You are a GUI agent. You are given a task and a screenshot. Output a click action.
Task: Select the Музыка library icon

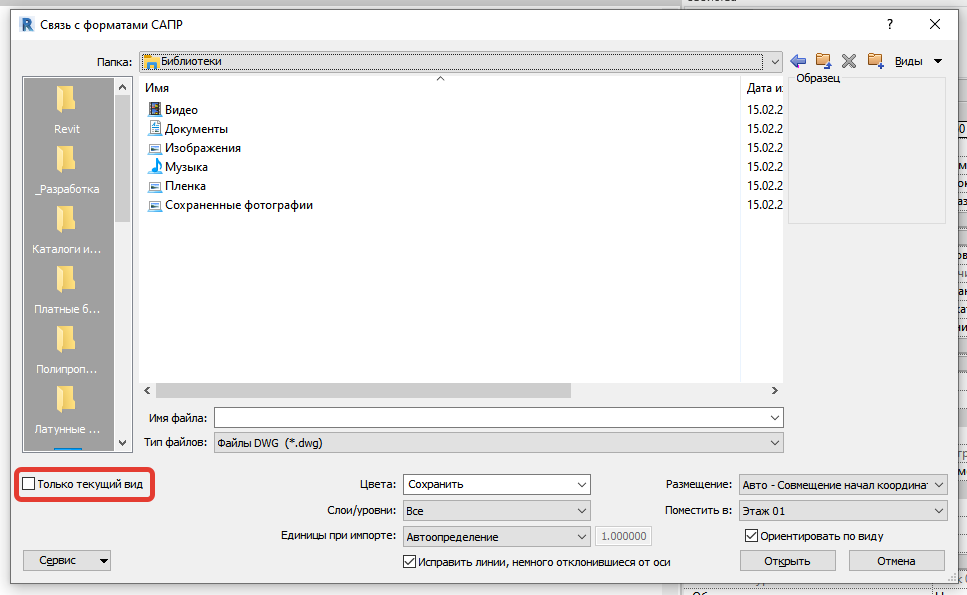[155, 166]
